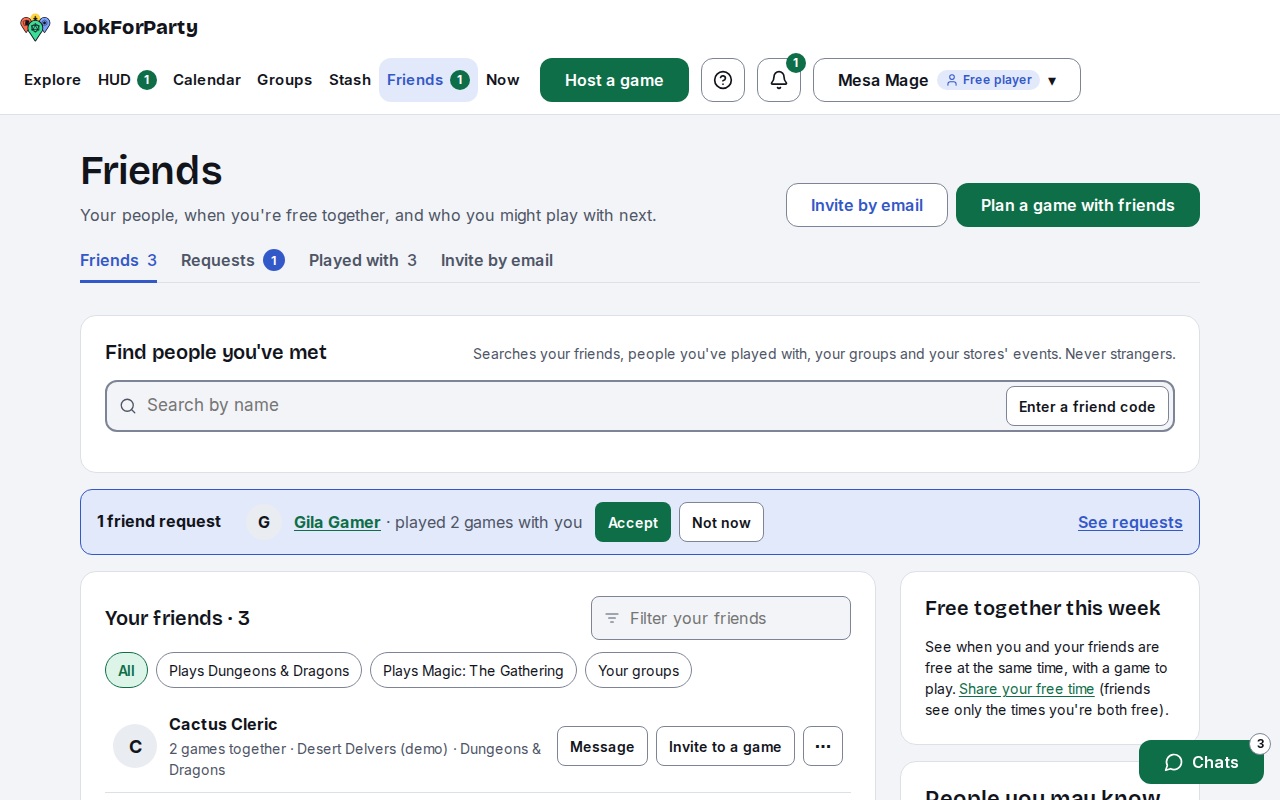Open the Chats button
Viewport: 1280px width, 800px height.
pyautogui.click(x=1201, y=762)
